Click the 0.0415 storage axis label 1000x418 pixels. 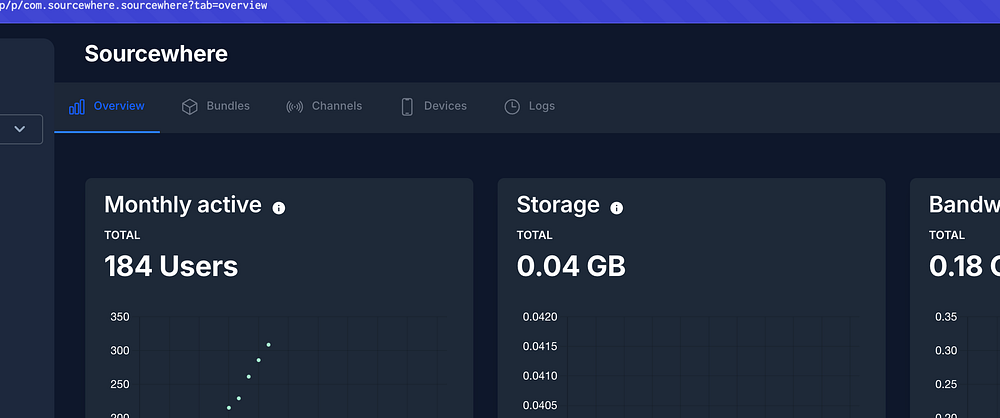(540, 347)
